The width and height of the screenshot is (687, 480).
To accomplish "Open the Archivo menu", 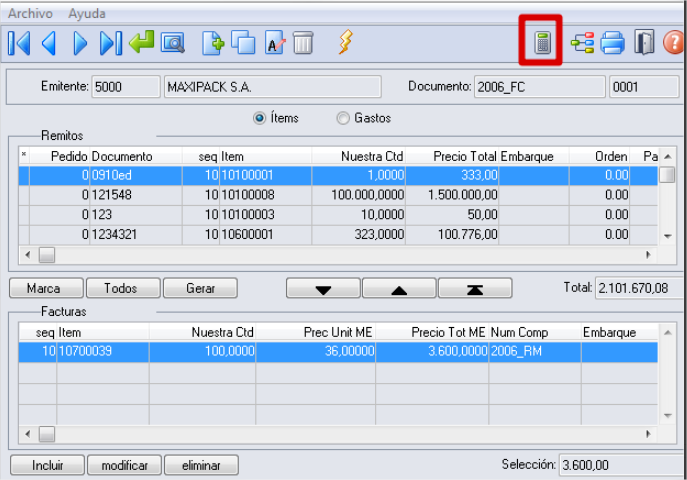I will pos(30,14).
